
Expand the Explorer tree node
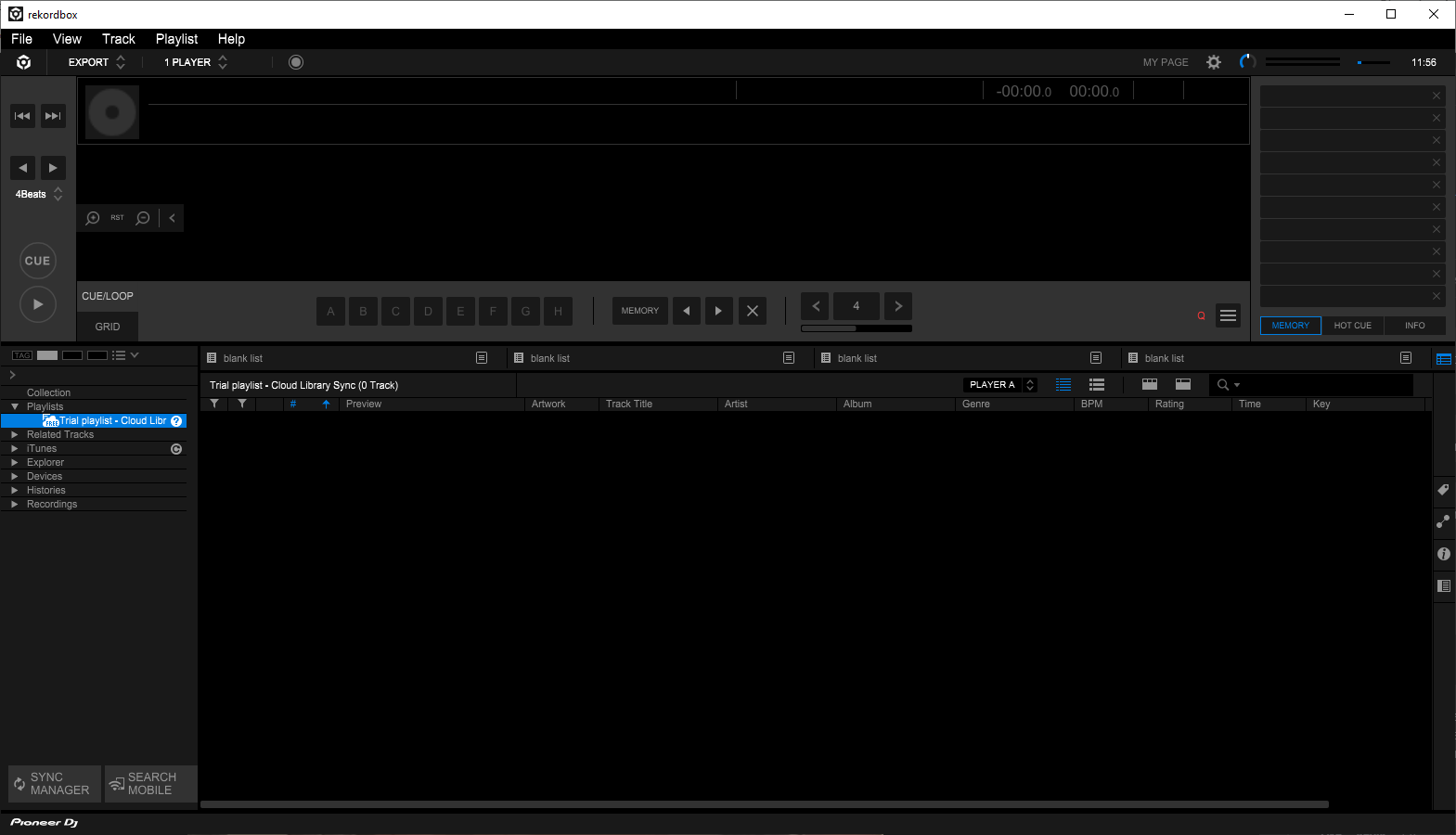click(15, 462)
